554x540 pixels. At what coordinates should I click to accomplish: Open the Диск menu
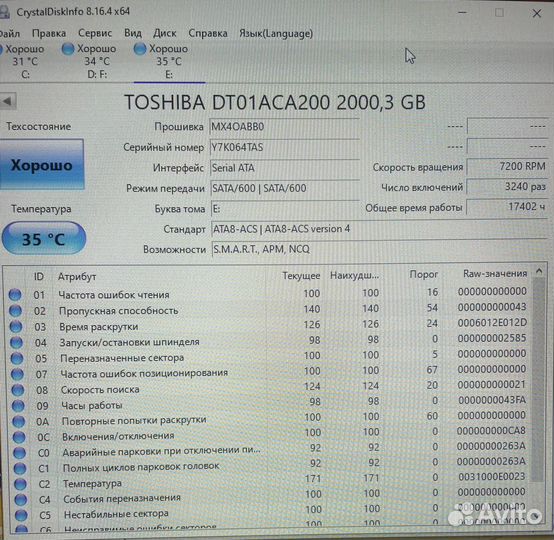click(165, 33)
